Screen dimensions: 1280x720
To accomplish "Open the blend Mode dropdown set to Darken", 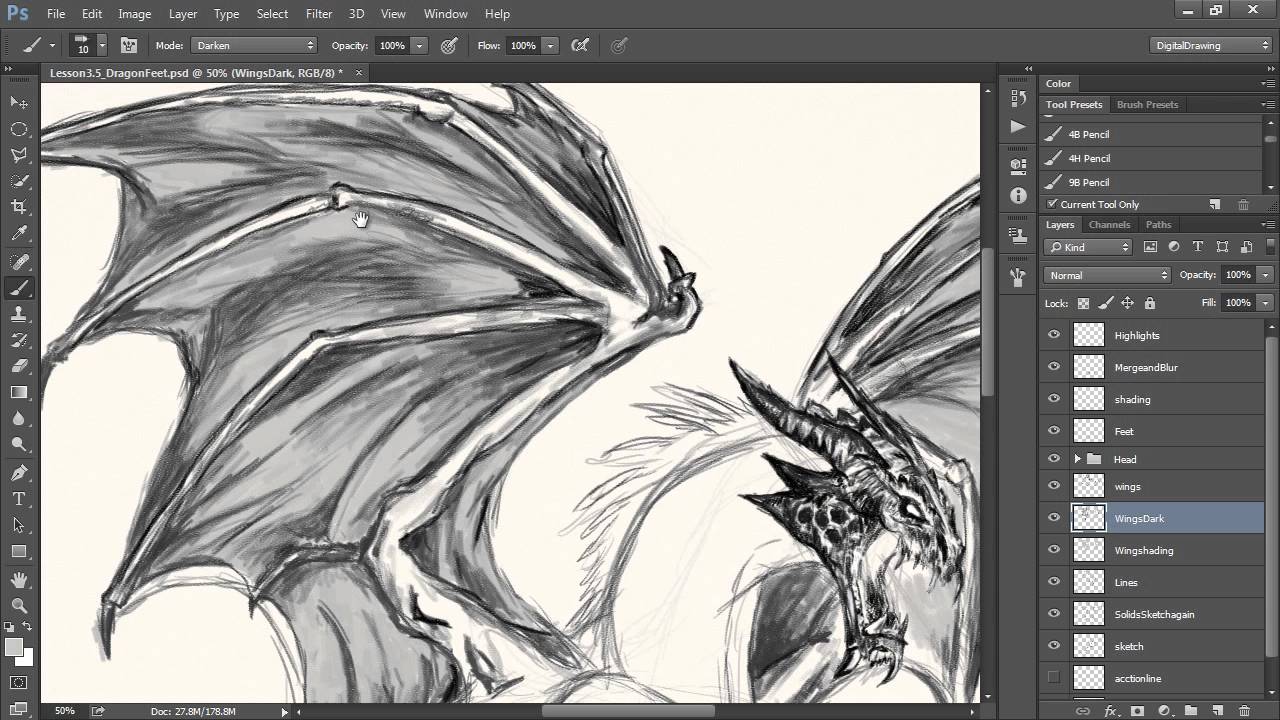I will click(253, 45).
